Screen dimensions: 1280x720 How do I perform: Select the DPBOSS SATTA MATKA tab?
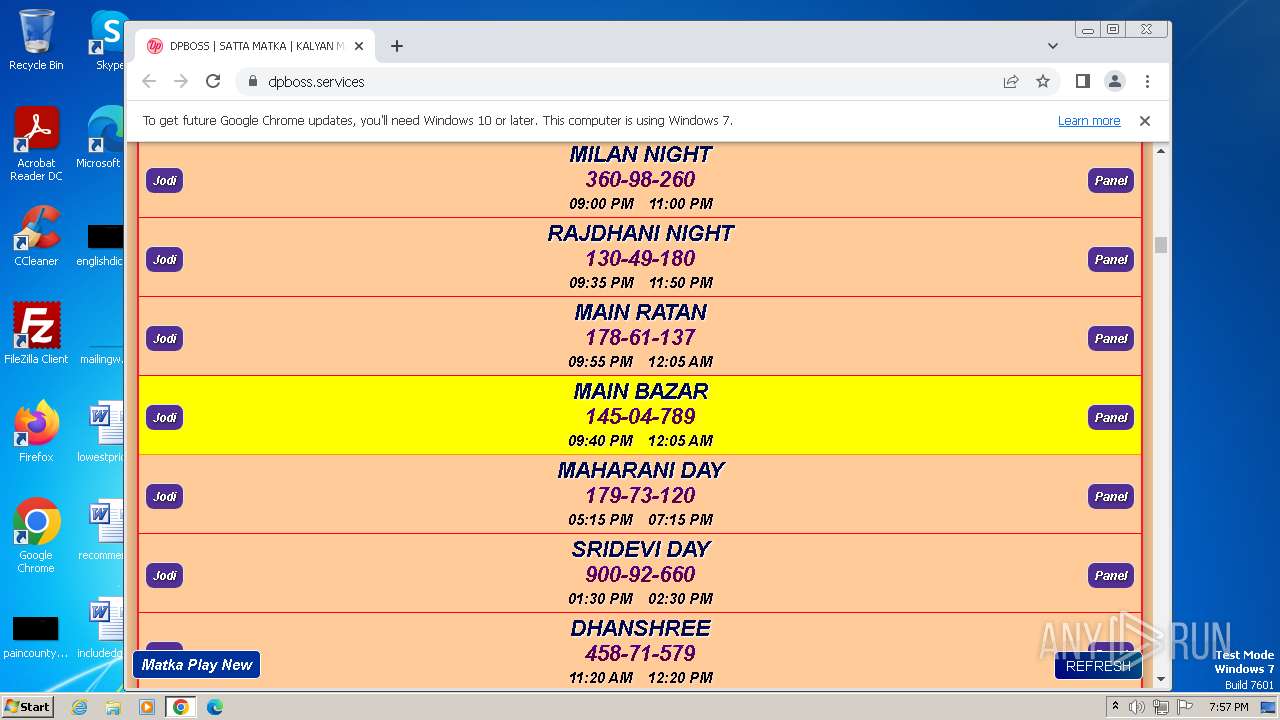click(255, 46)
